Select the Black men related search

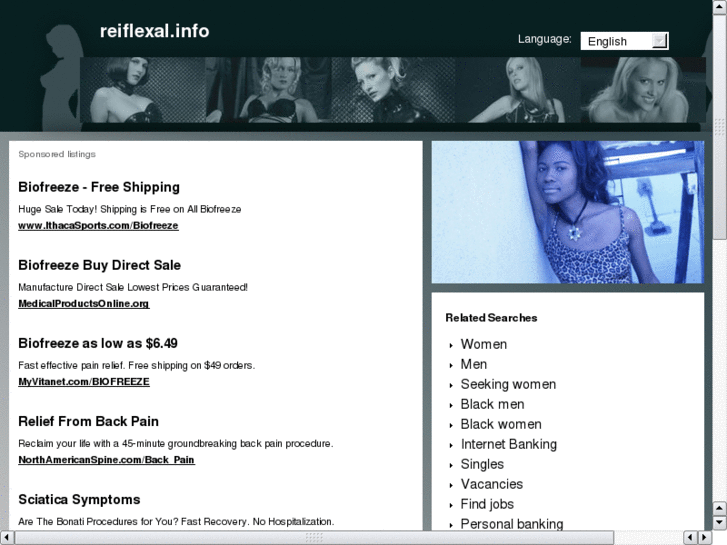[x=492, y=404]
